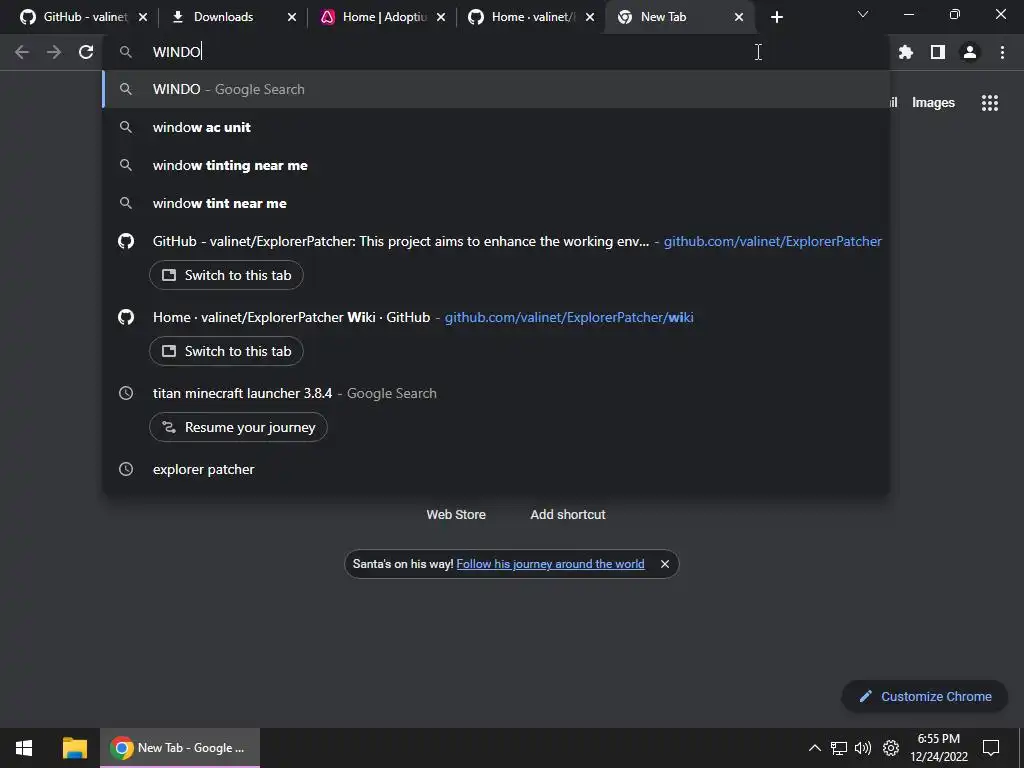This screenshot has height=768, width=1024.
Task: Open the volume speaker tray icon
Action: (863, 748)
